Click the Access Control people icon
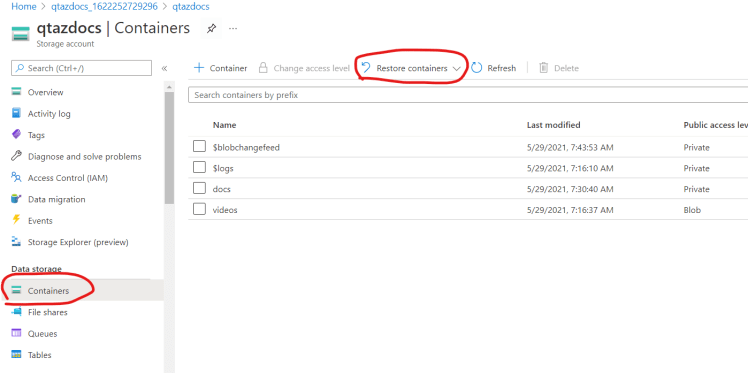Screen dimensions: 748x373 (x=17, y=178)
